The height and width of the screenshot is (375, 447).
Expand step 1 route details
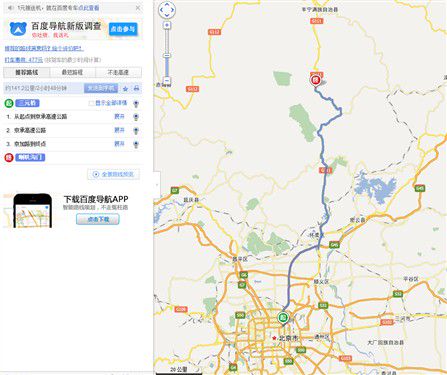pyautogui.click(x=119, y=116)
